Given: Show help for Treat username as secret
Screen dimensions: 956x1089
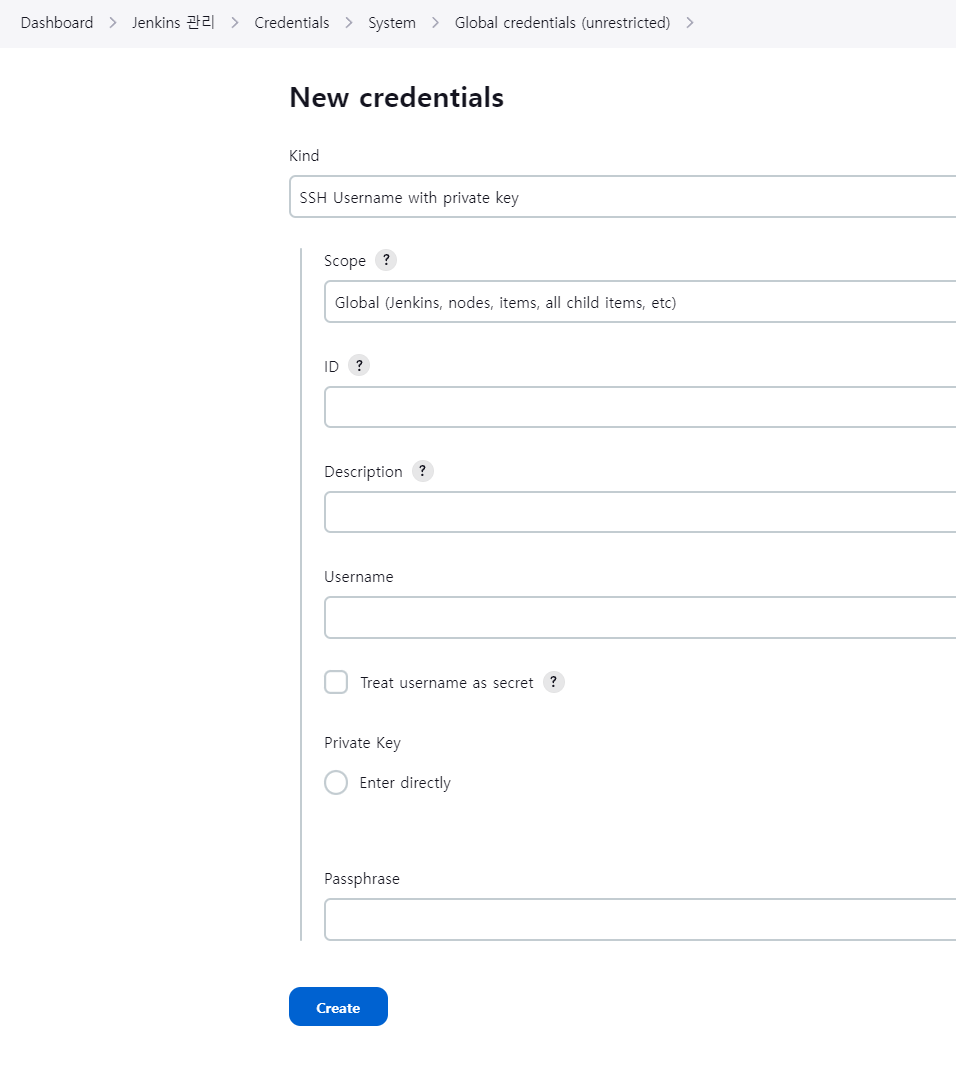Looking at the screenshot, I should [553, 682].
